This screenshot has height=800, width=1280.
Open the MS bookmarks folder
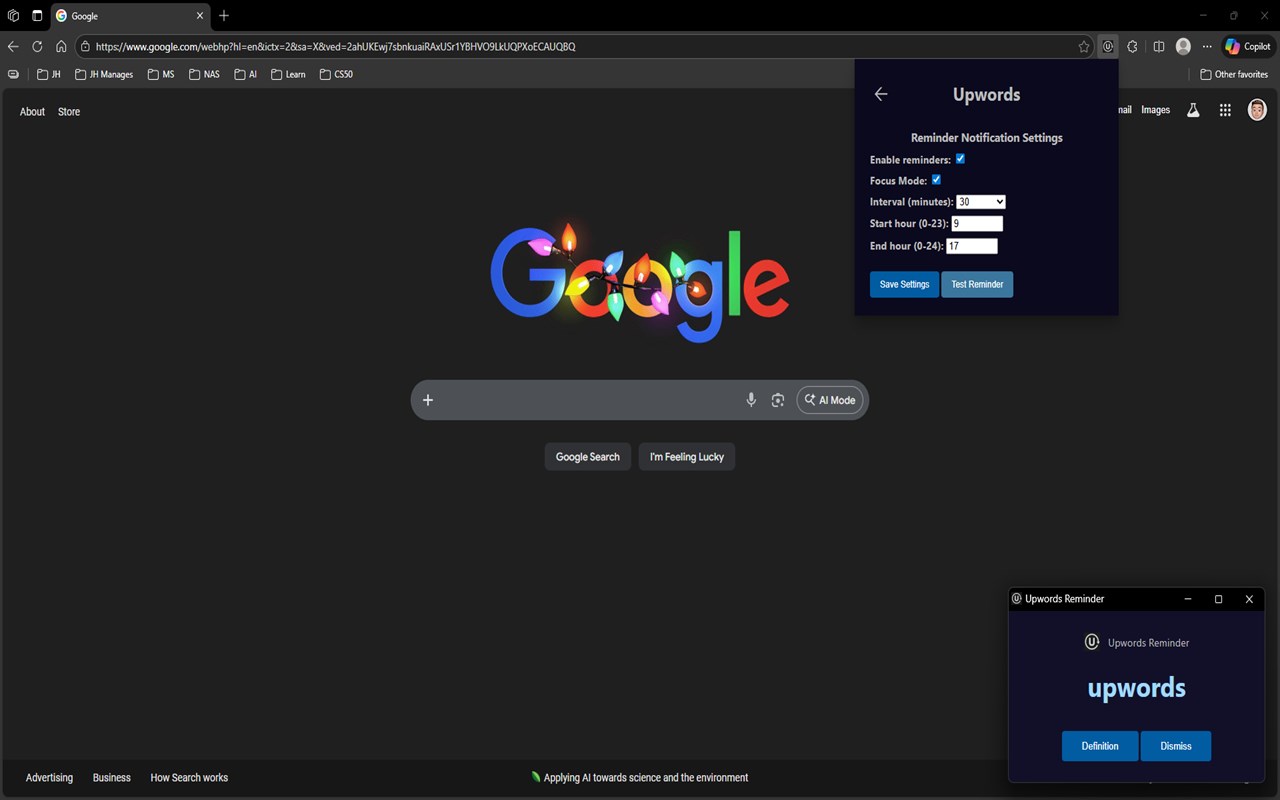click(x=160, y=74)
